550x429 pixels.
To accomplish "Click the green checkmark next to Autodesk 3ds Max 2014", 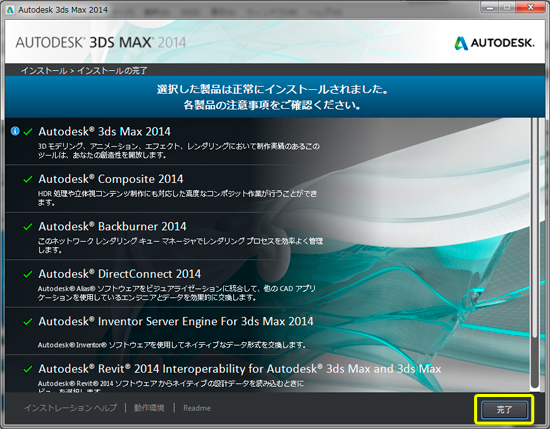I will point(28,132).
